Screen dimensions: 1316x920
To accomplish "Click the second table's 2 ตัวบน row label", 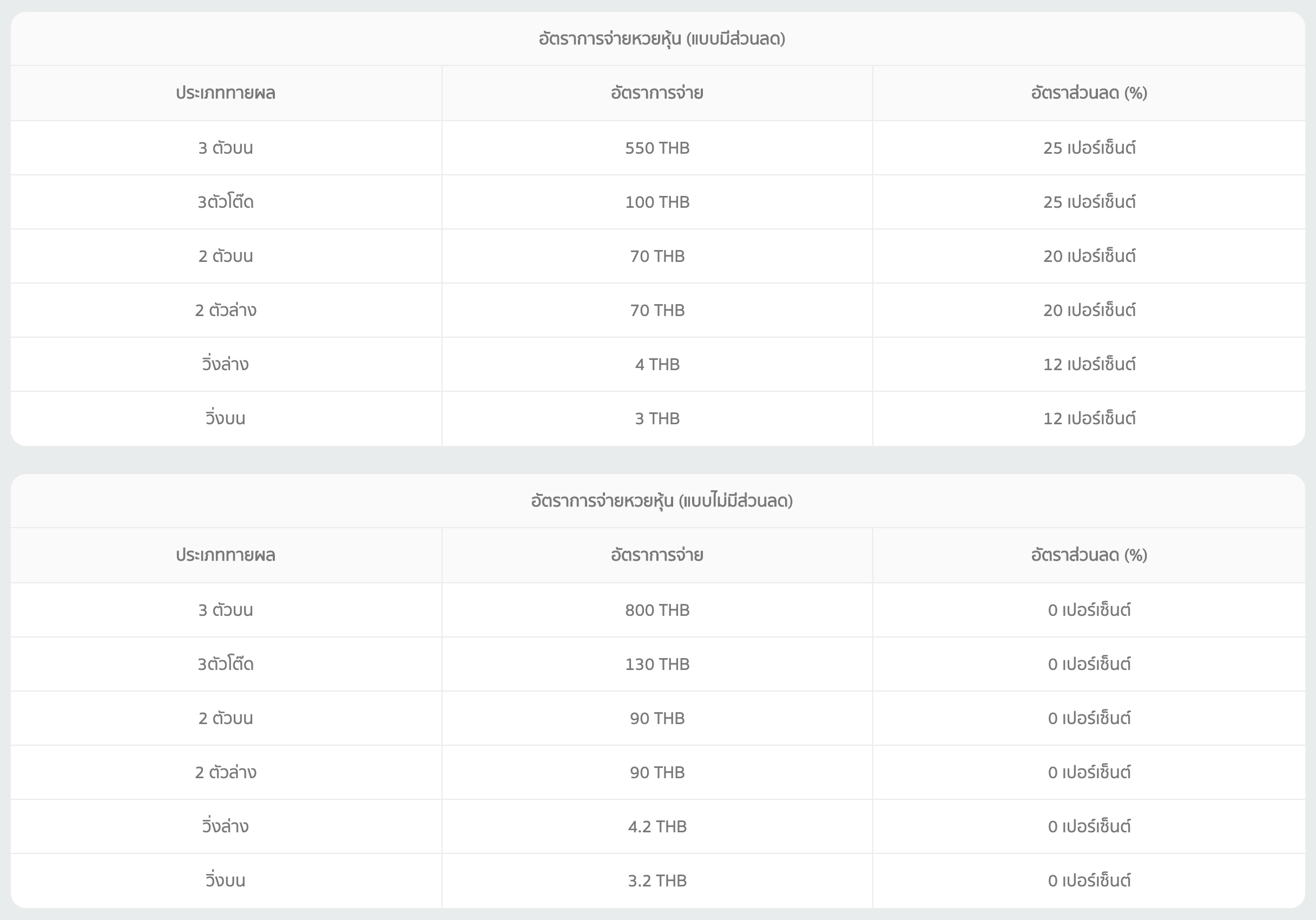I will point(225,718).
